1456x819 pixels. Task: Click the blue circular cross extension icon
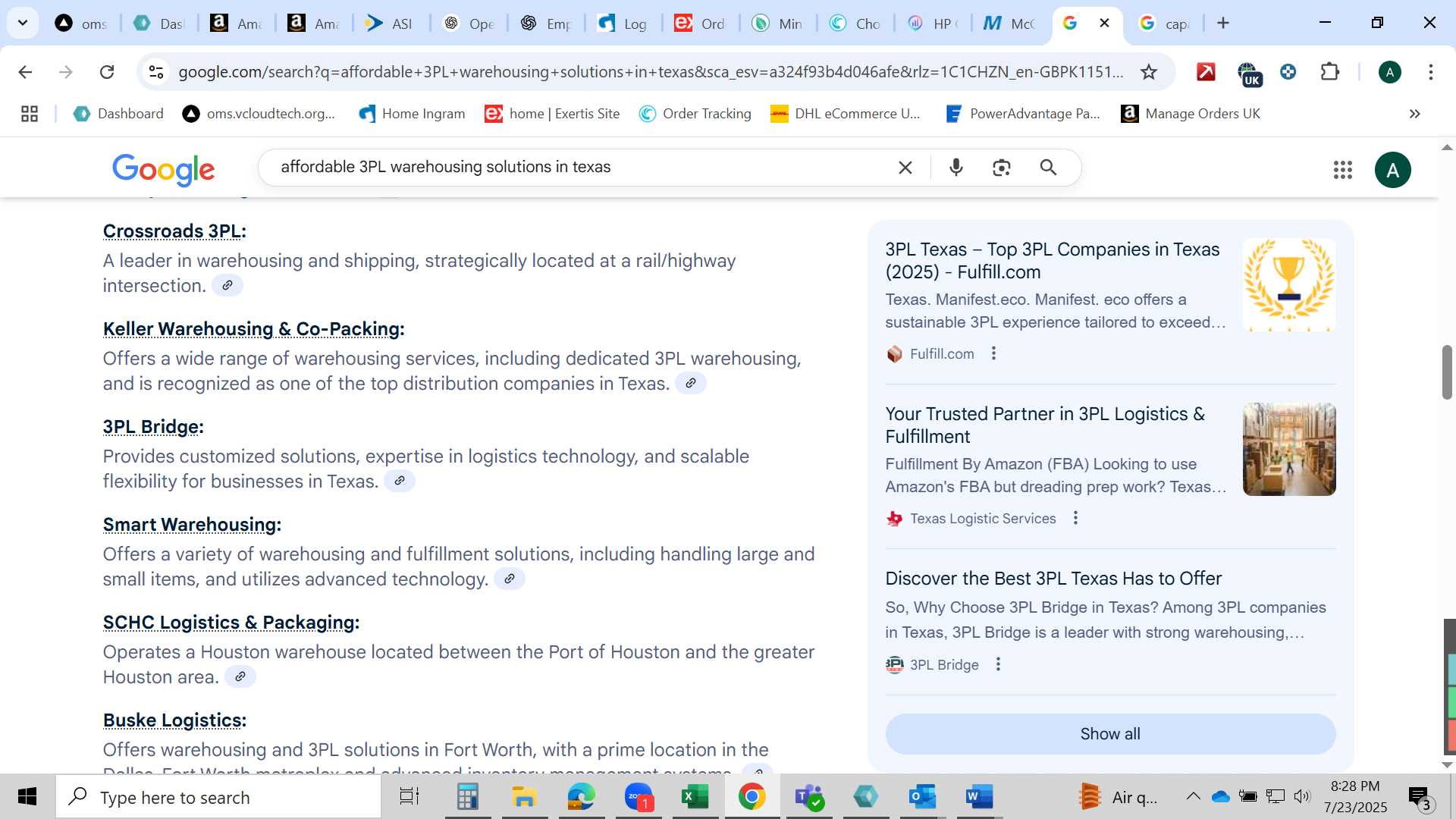coord(1288,72)
